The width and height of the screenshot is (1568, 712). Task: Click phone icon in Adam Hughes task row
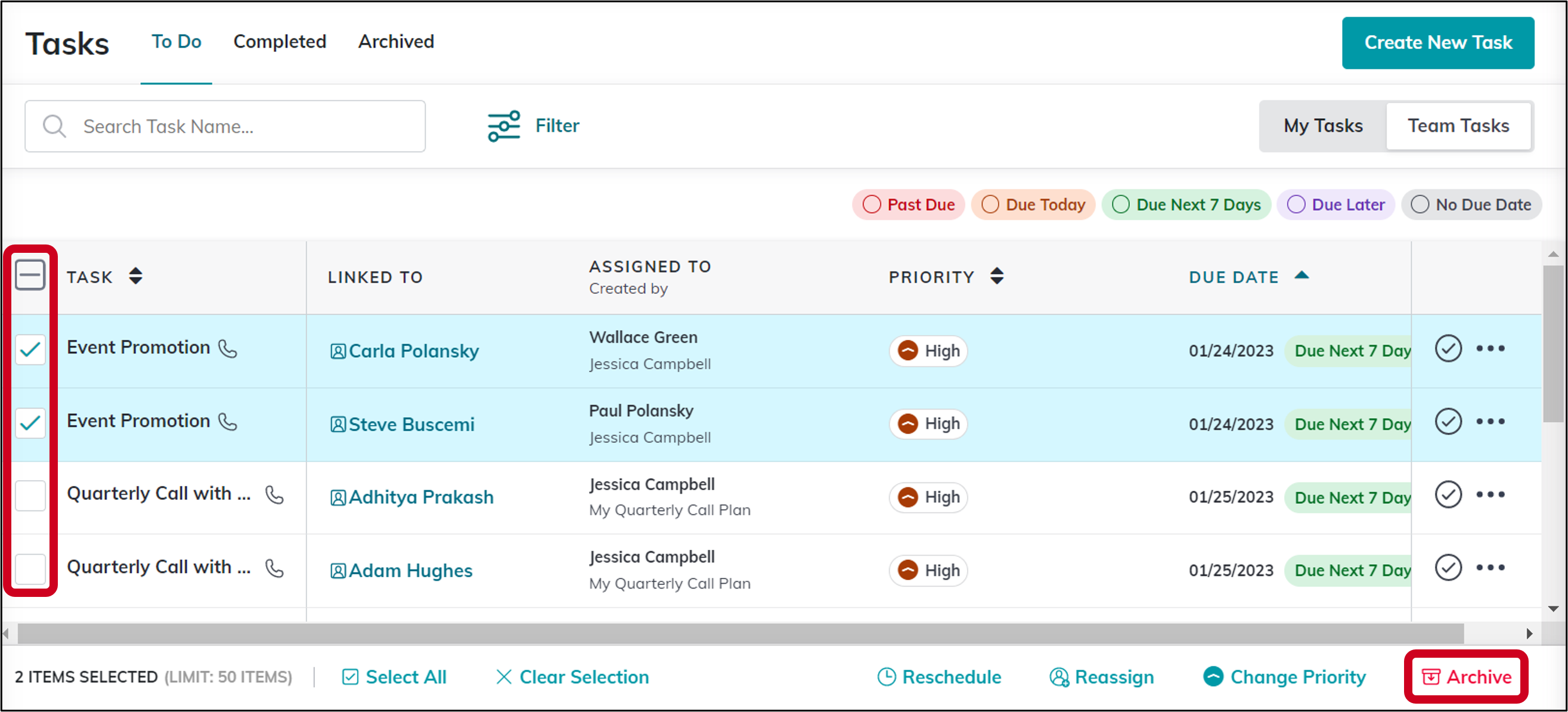coord(274,568)
